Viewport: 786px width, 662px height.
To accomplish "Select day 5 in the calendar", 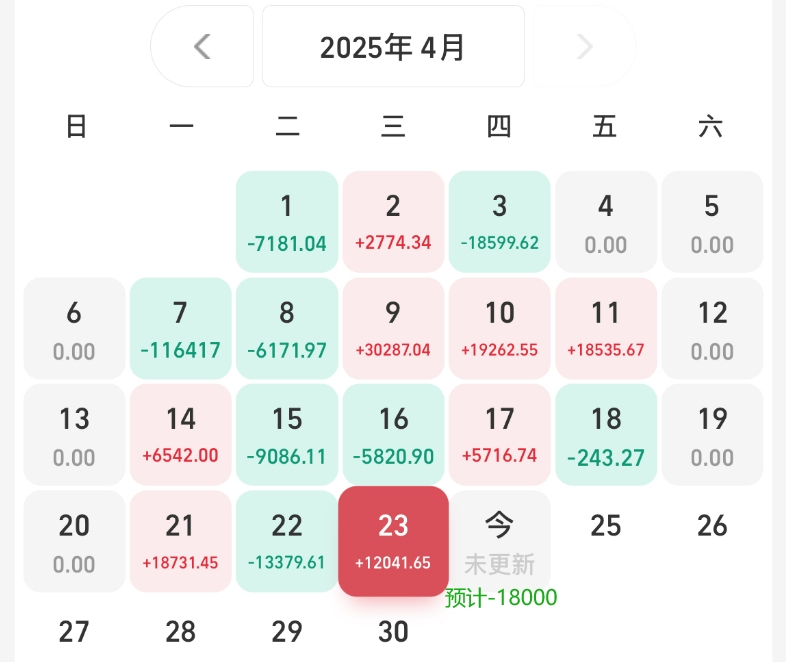I will coord(712,222).
